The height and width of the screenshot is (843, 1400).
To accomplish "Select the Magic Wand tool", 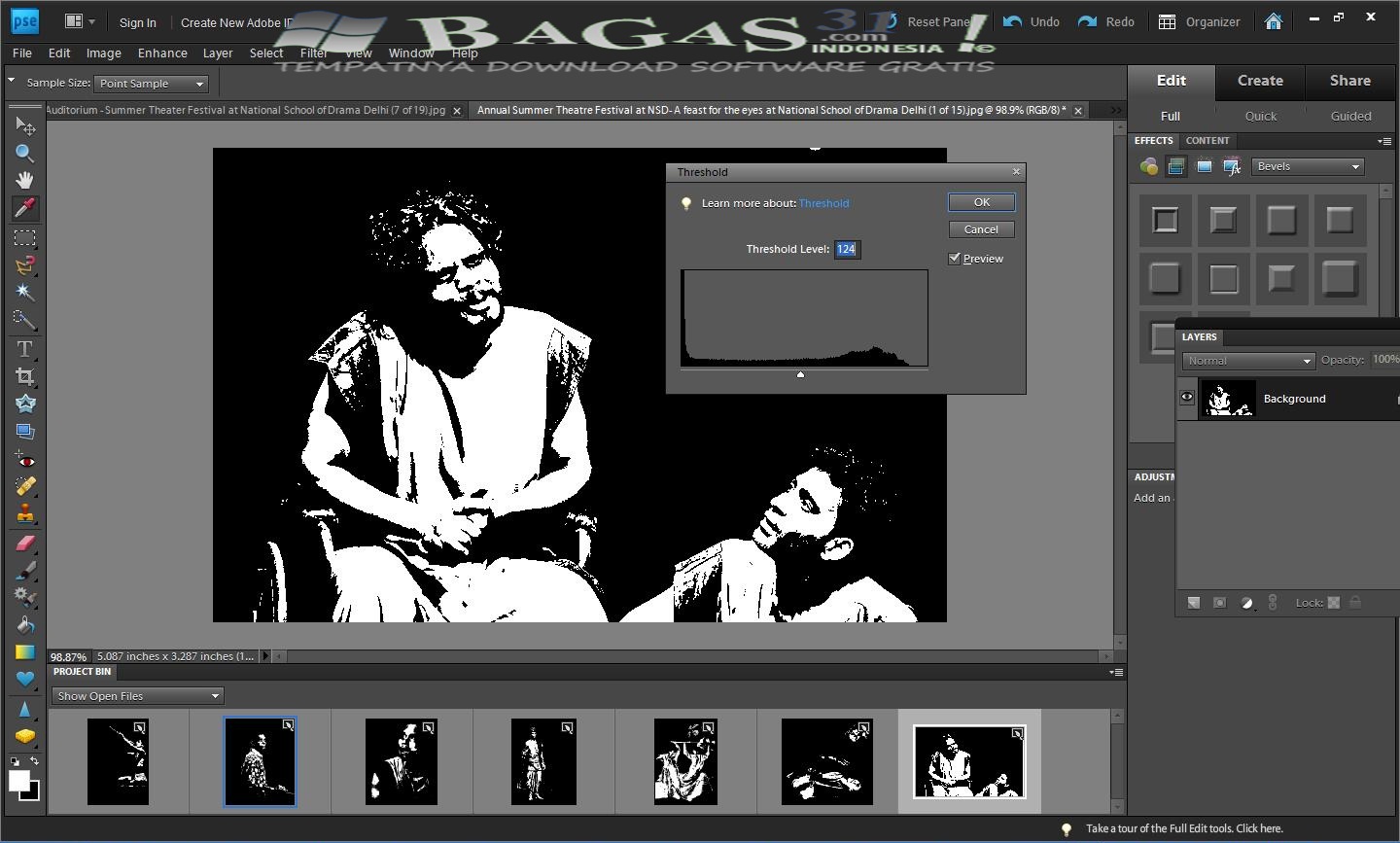I will coord(24,292).
